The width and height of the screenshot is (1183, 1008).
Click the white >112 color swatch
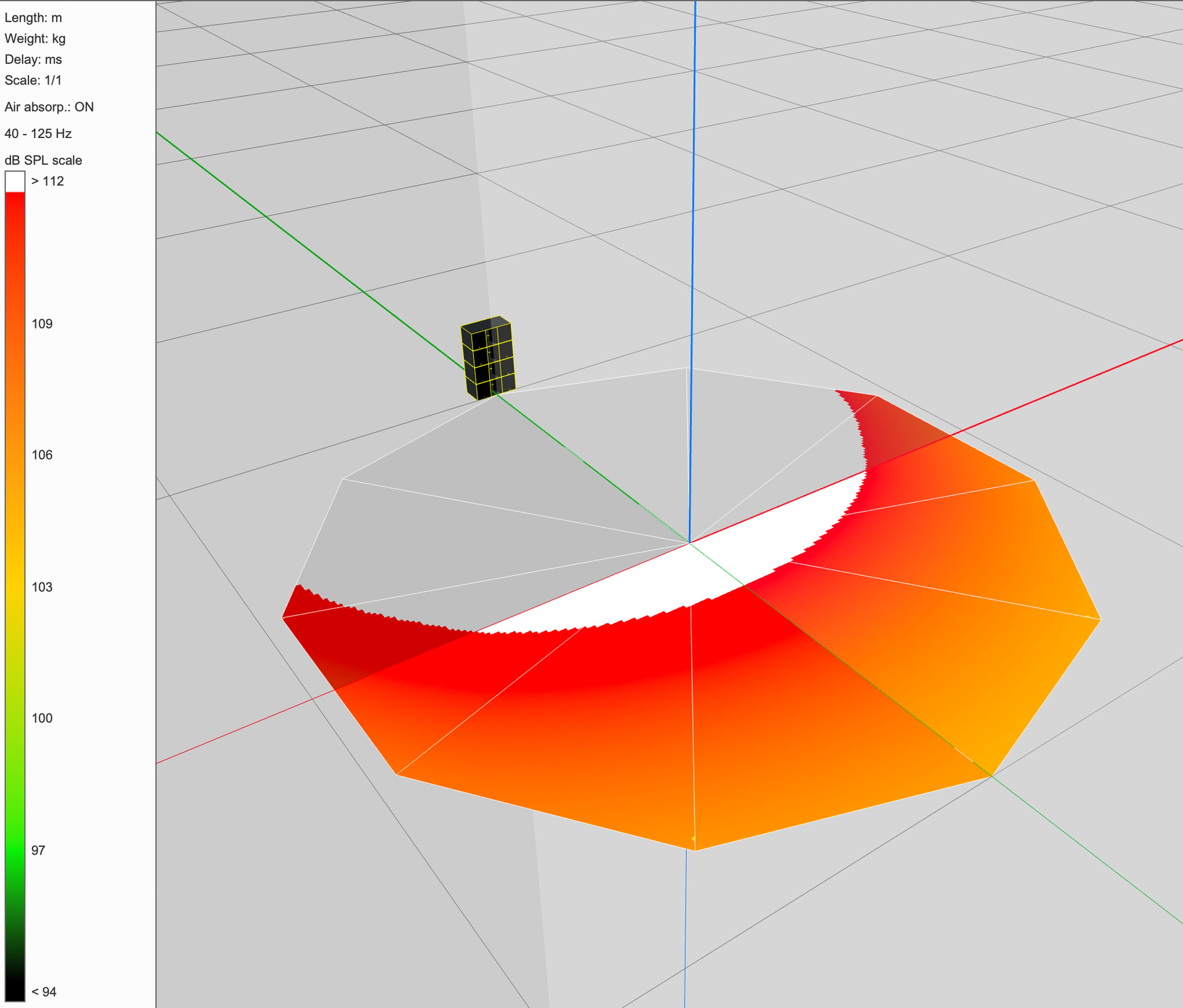pos(15,181)
